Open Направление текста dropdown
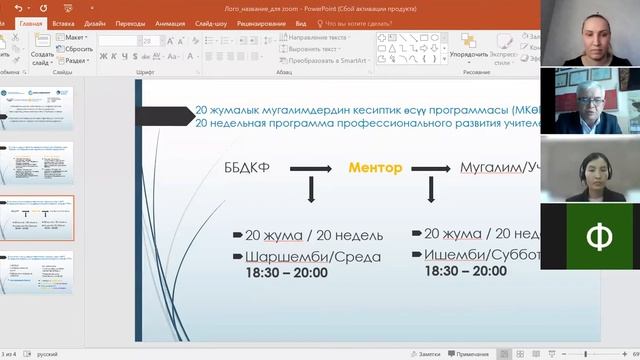 pos(314,37)
